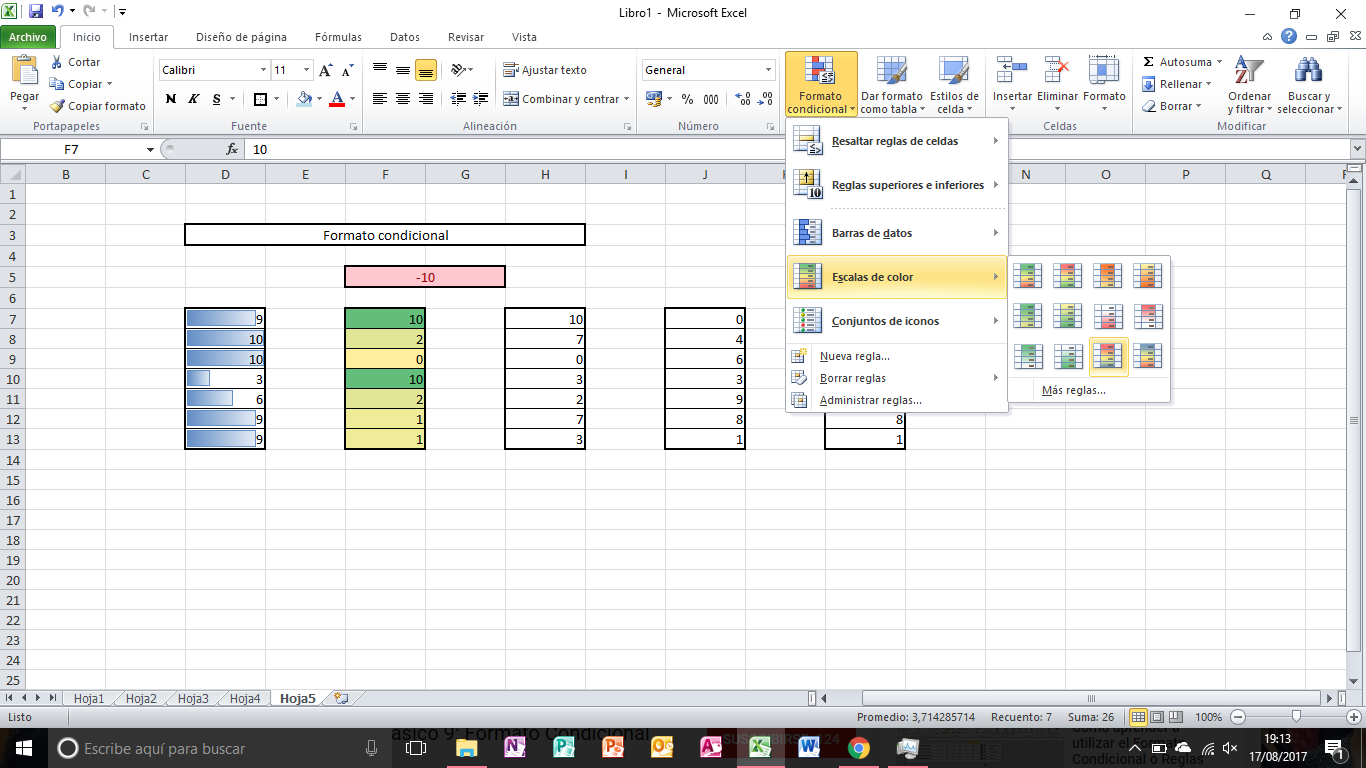The image size is (1366, 768).
Task: Switch to the Fórmulas ribbon tab
Action: [x=337, y=36]
